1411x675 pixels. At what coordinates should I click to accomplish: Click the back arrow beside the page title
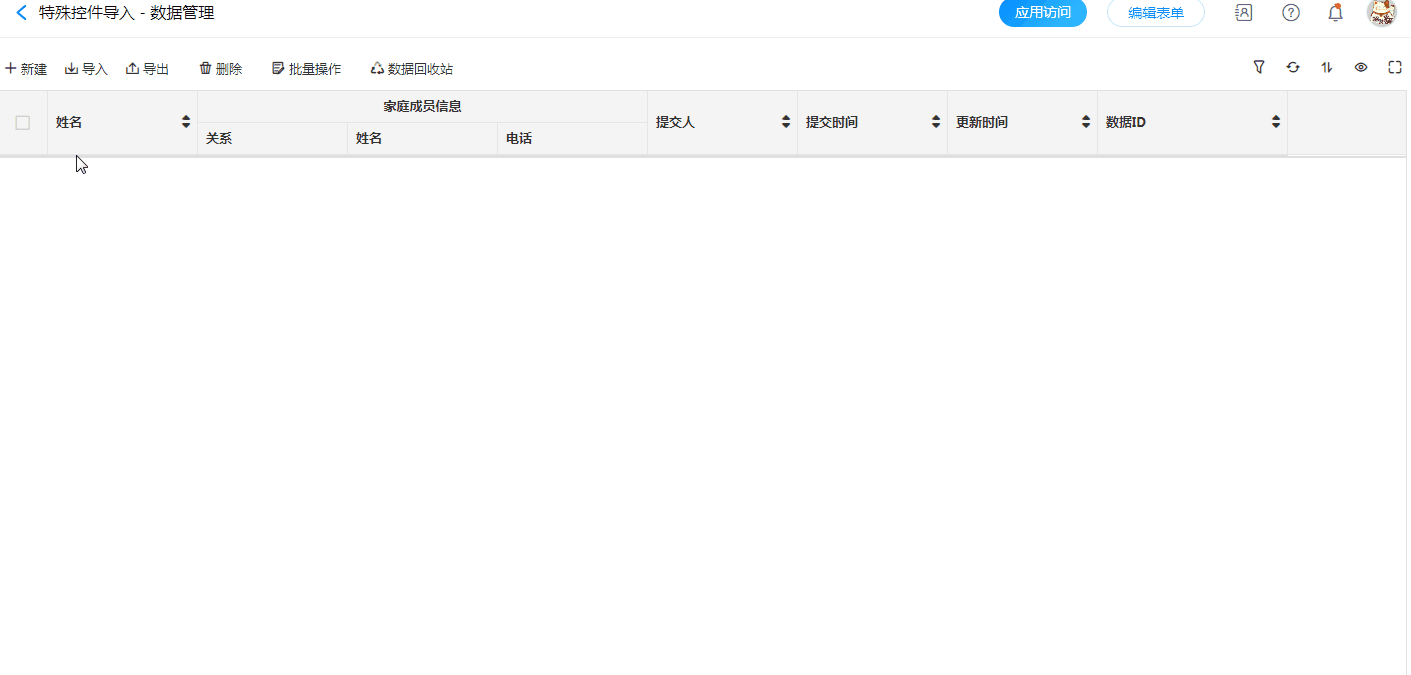tap(21, 13)
